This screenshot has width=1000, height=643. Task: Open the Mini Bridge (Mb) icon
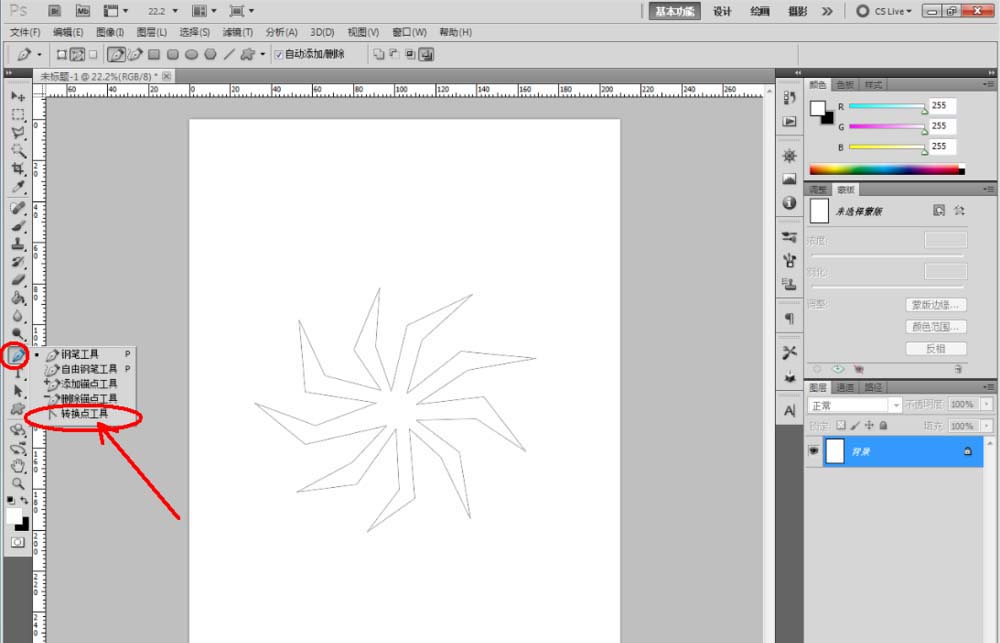(x=83, y=11)
